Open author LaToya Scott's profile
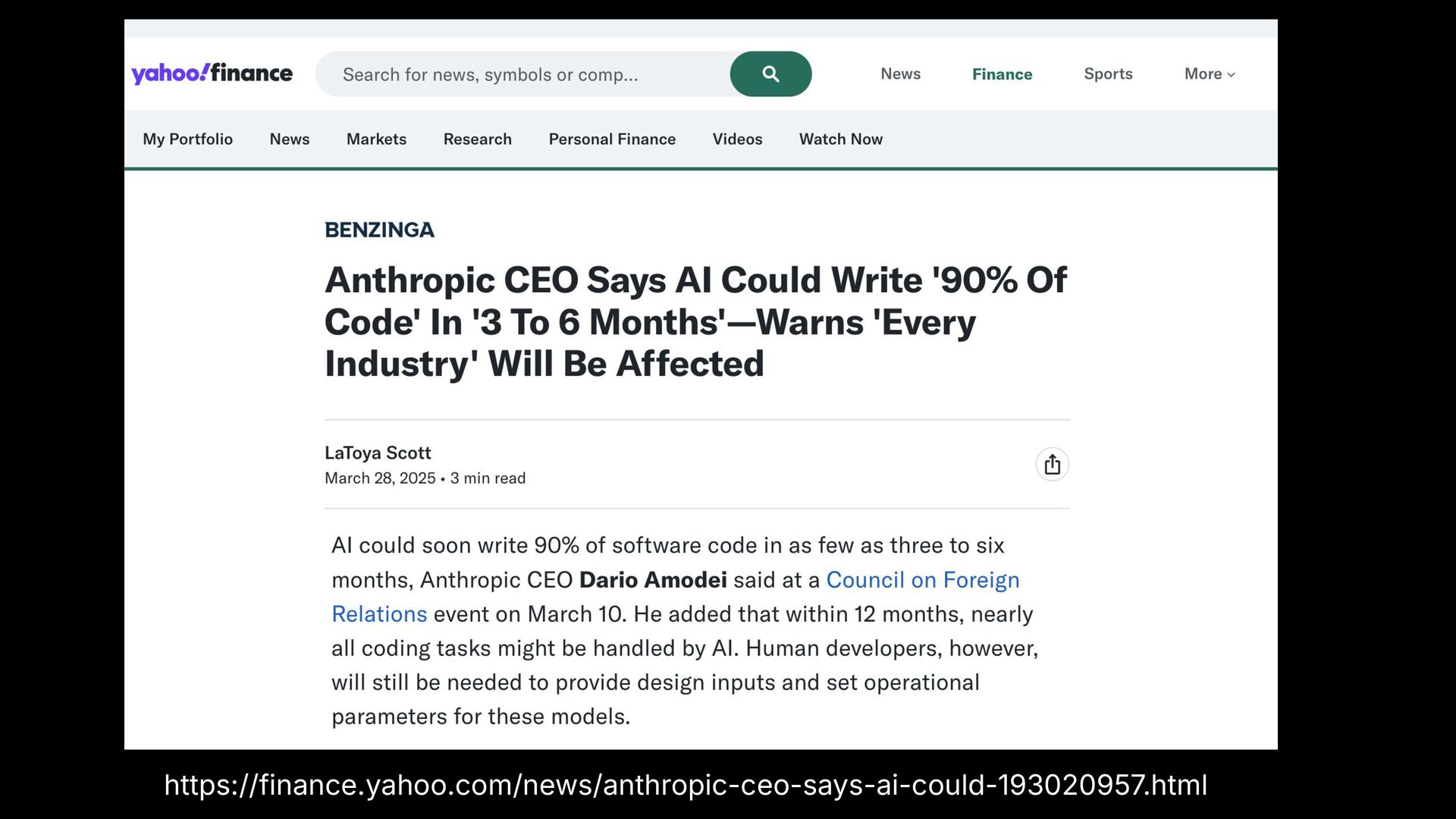1456x819 pixels. click(x=378, y=453)
